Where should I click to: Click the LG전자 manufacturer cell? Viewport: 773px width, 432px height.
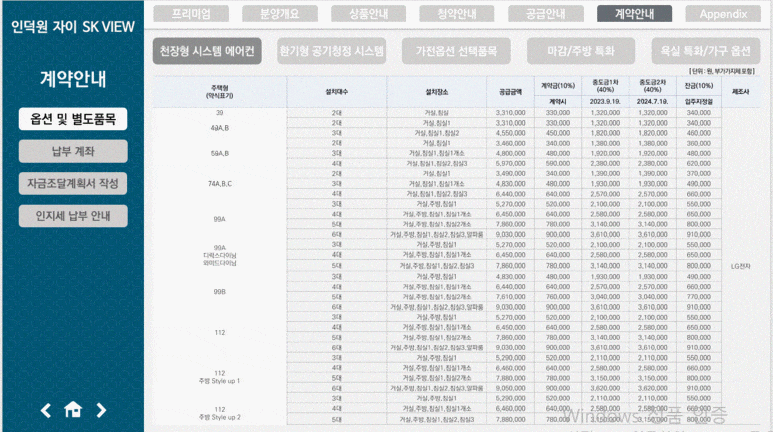click(740, 266)
